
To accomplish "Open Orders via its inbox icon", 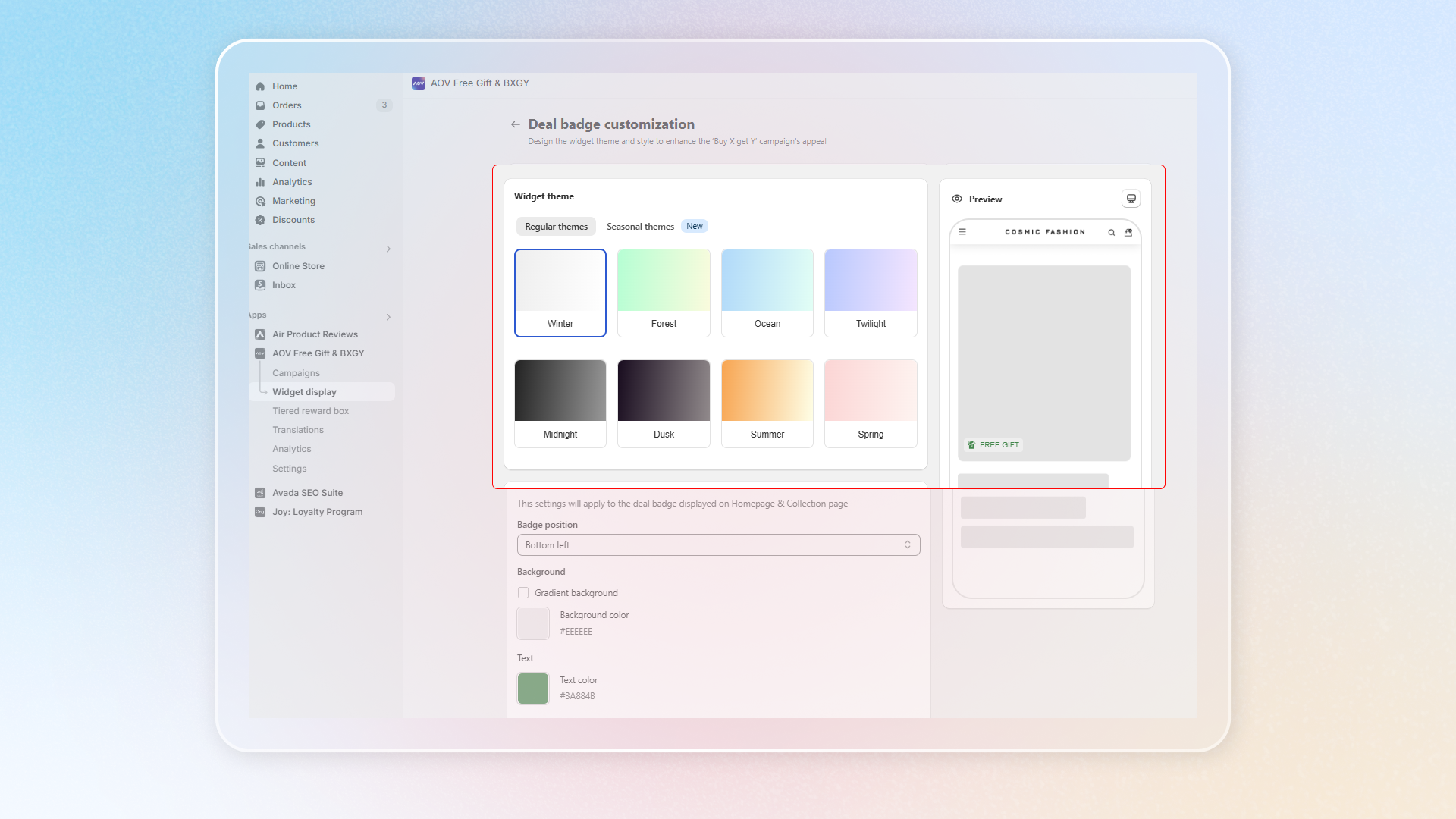I will tap(260, 105).
